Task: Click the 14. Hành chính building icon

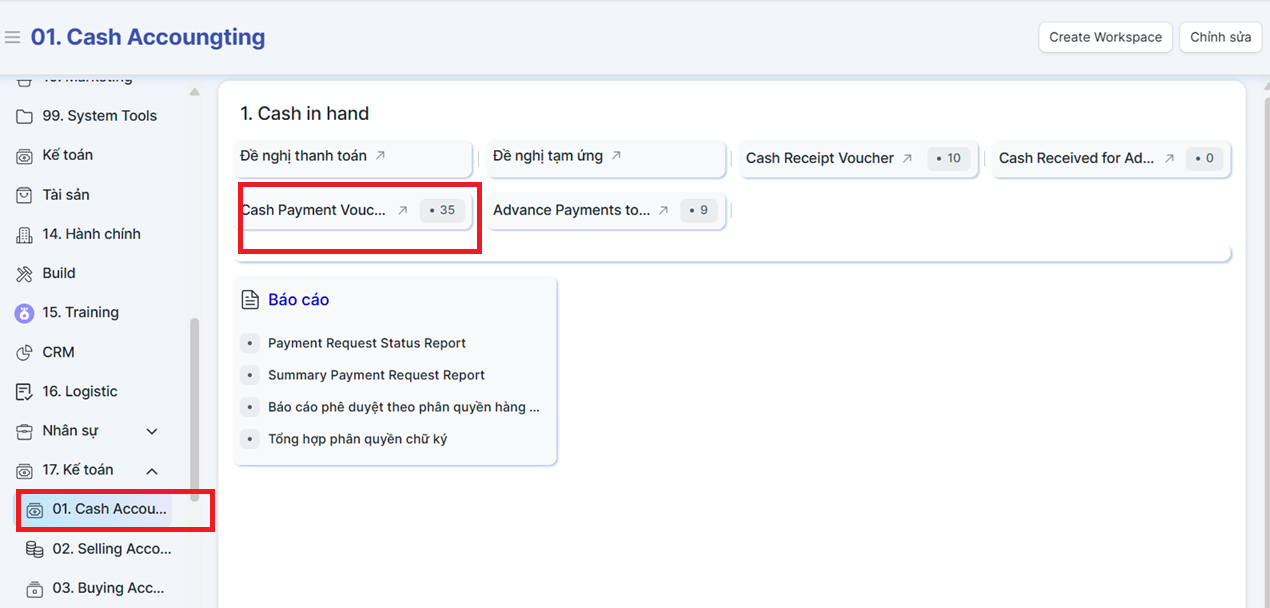Action: click(25, 234)
